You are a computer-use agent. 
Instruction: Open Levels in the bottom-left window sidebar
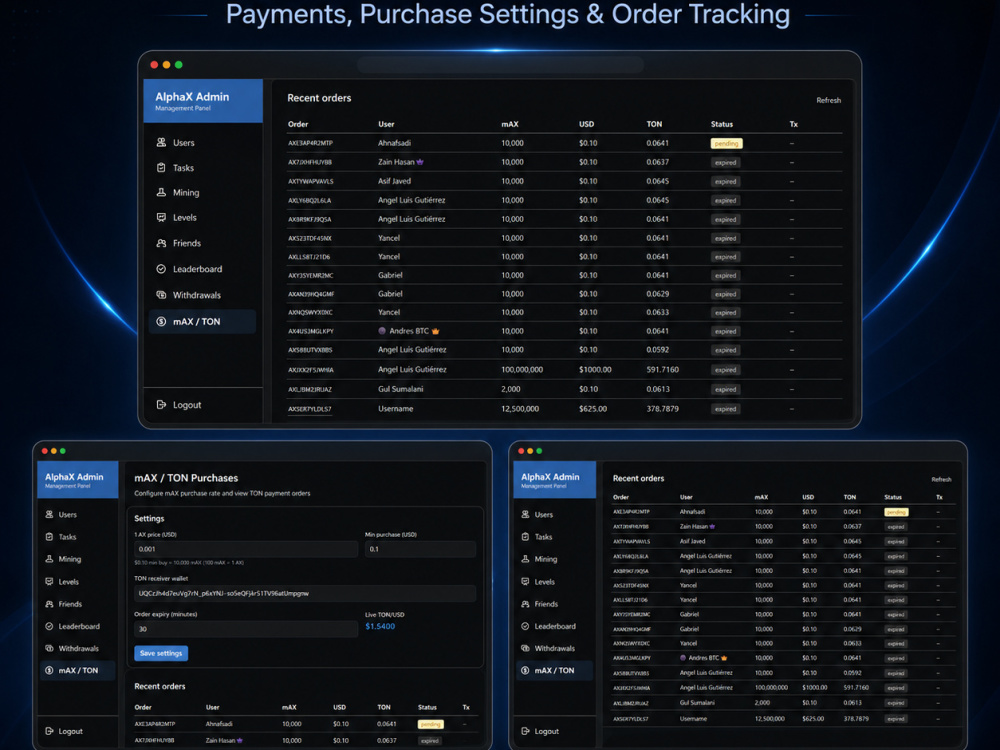click(68, 582)
